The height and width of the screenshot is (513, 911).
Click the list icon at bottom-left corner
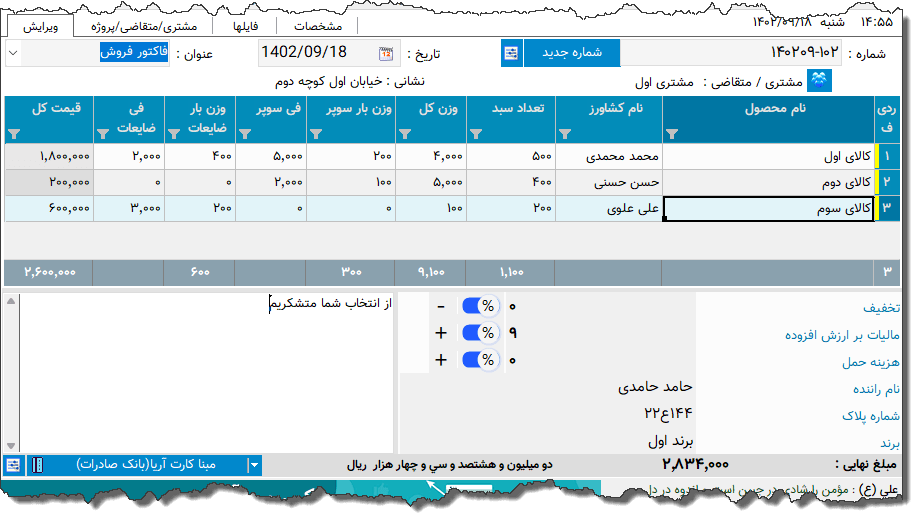13,465
